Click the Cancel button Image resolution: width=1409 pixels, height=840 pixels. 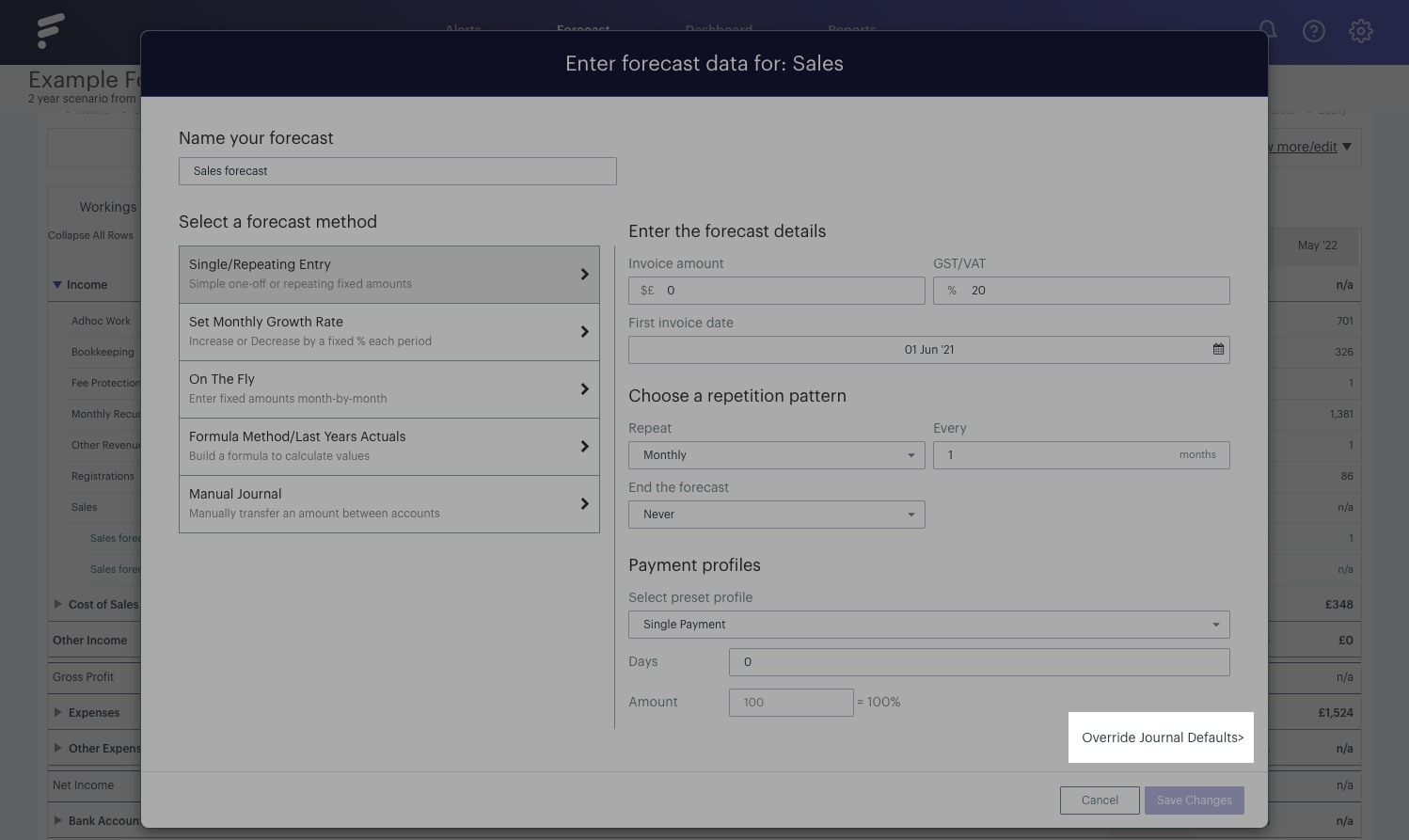point(1100,800)
